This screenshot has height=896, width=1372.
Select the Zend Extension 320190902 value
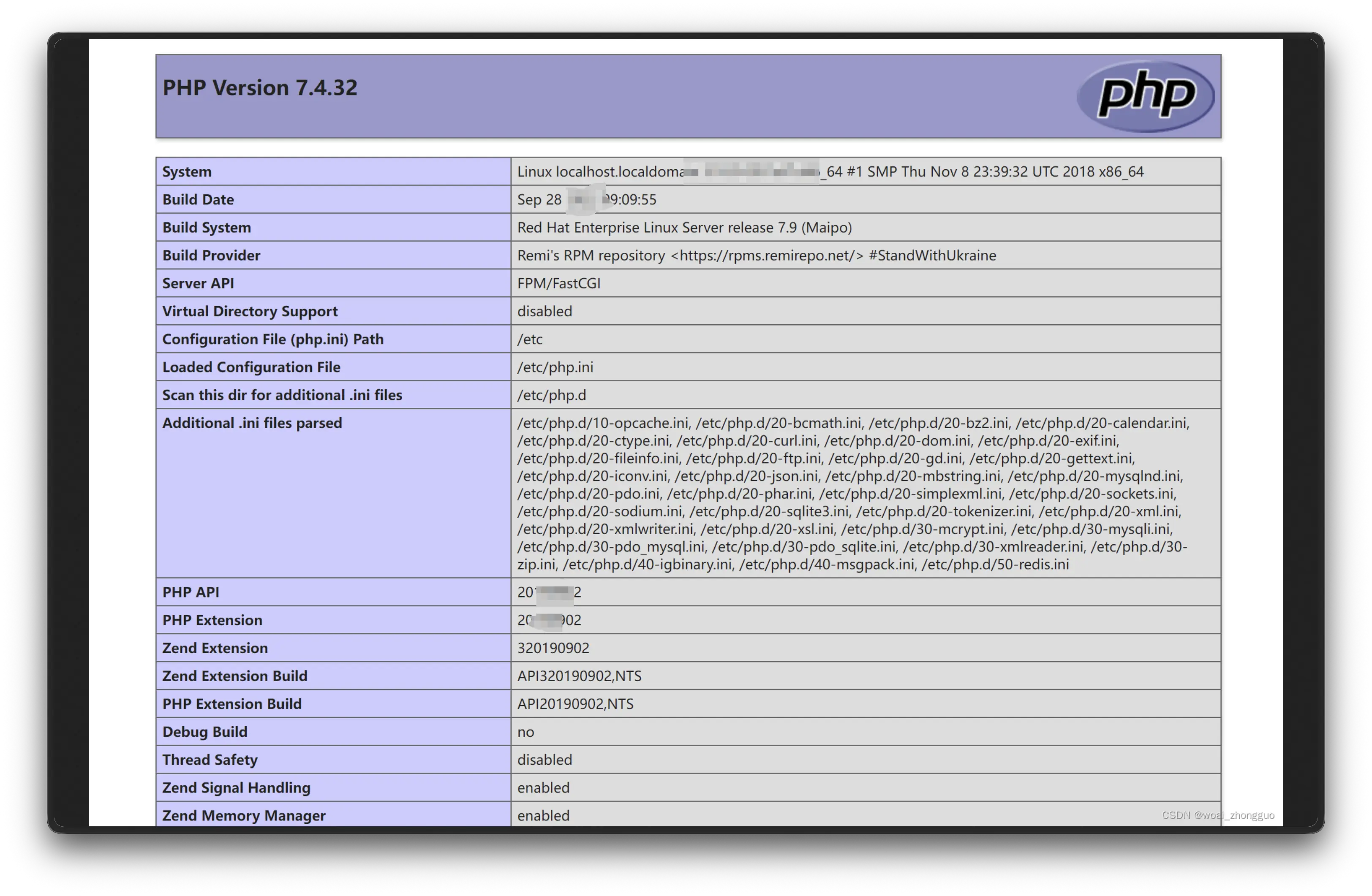(553, 648)
